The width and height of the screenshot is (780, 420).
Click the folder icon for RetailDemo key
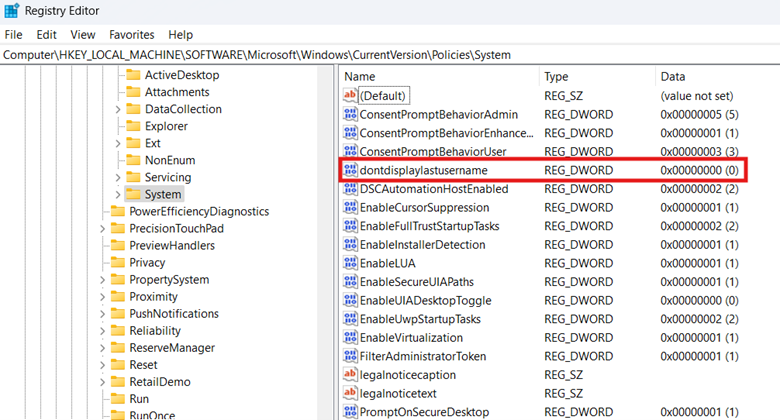[117, 382]
